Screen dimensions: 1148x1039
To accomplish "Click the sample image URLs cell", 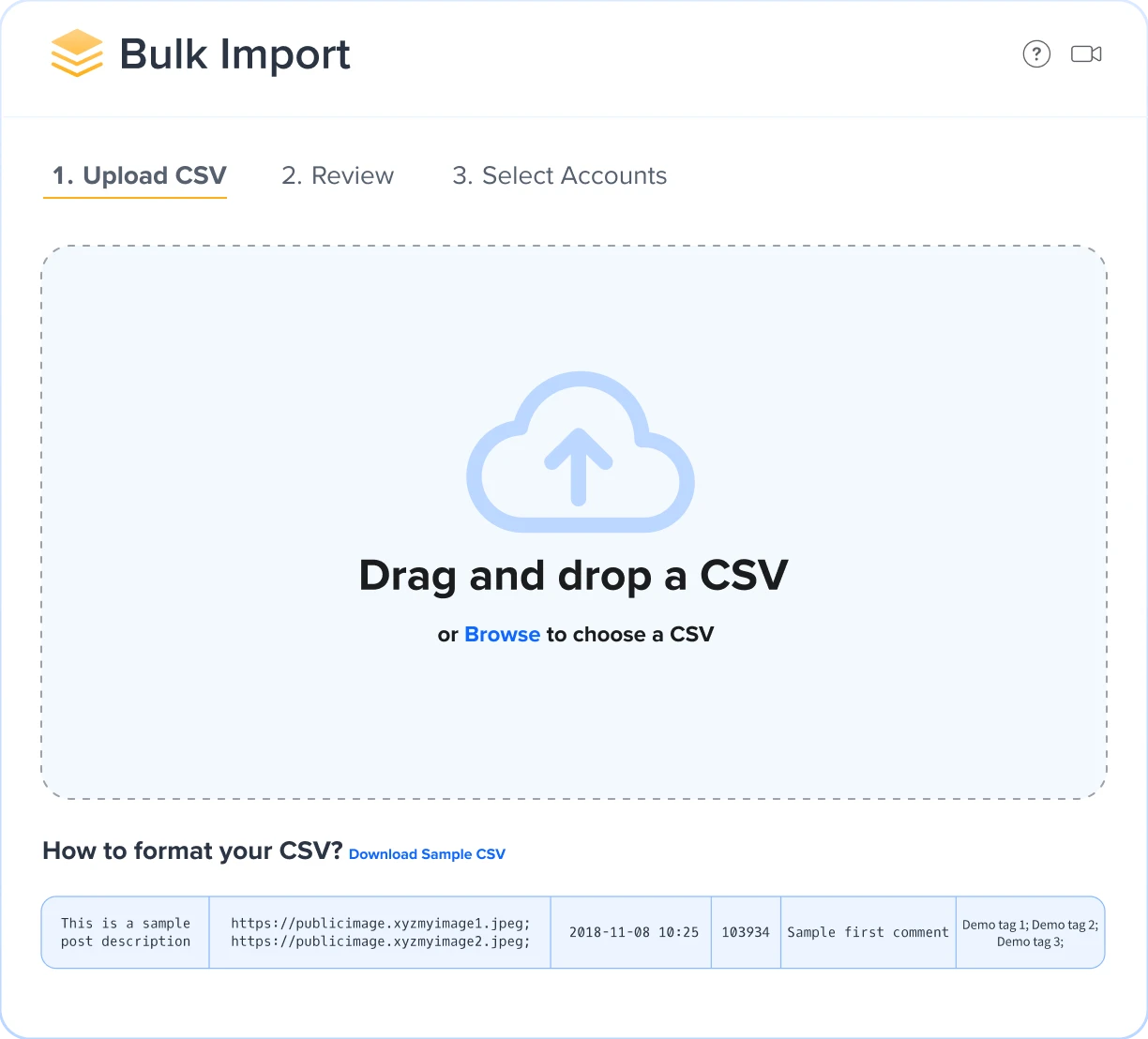I will pos(380,932).
